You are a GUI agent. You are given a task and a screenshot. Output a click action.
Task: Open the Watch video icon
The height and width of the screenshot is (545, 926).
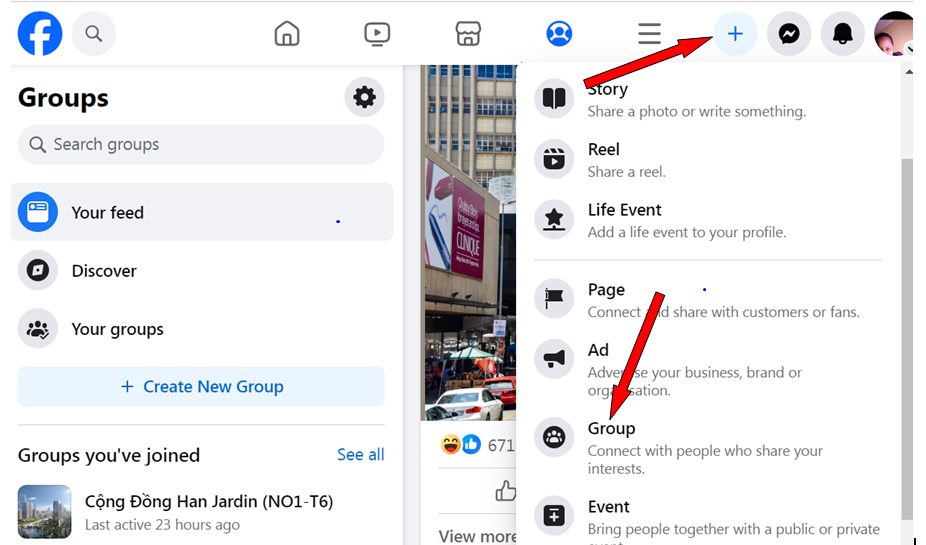377,34
